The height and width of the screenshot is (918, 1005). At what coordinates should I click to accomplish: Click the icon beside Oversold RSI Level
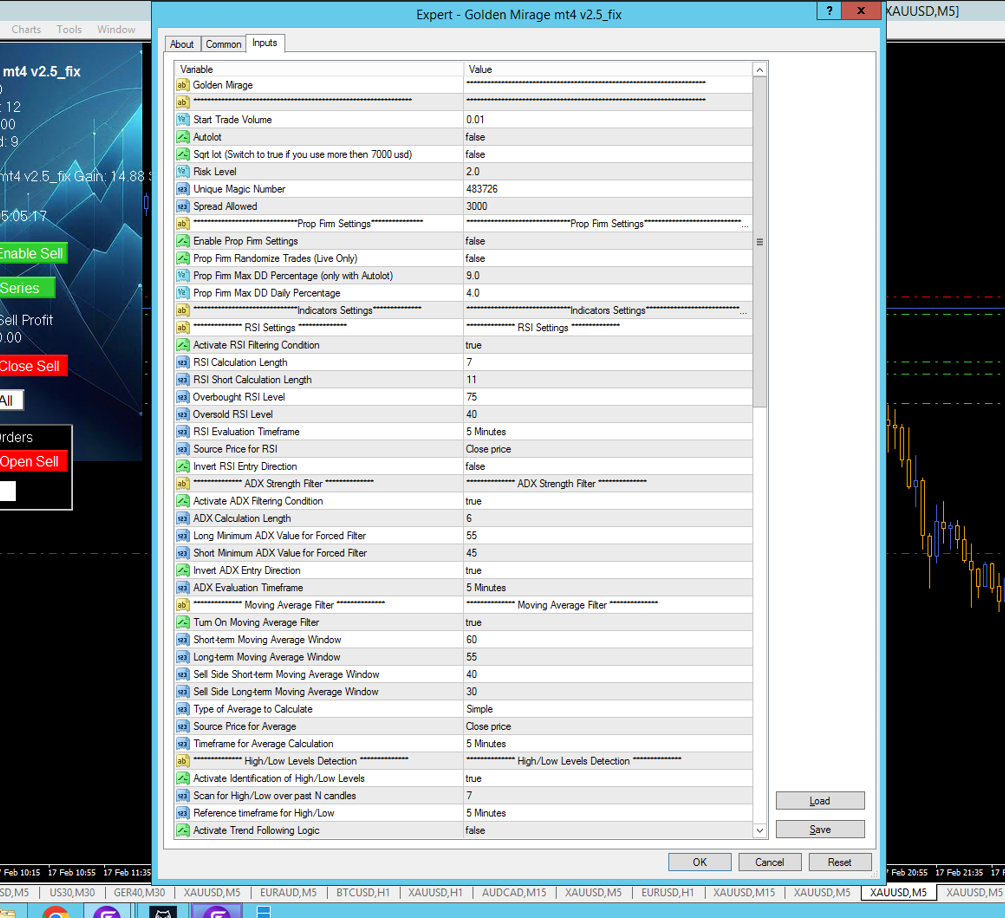pos(183,414)
